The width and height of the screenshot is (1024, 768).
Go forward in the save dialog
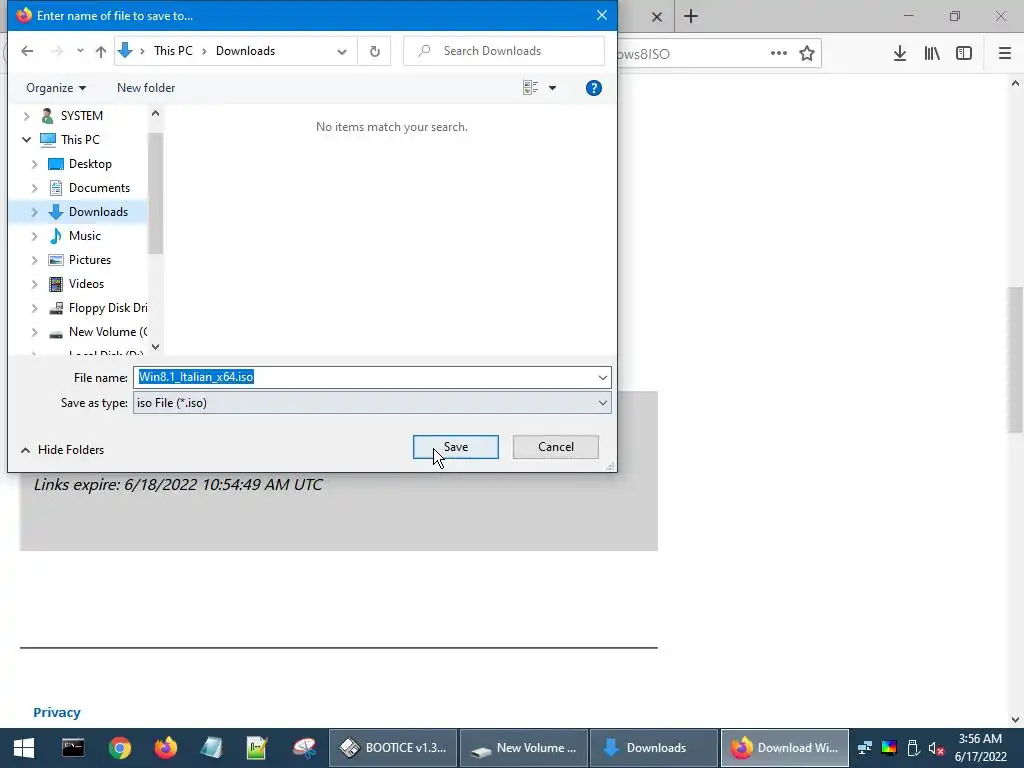point(57,51)
